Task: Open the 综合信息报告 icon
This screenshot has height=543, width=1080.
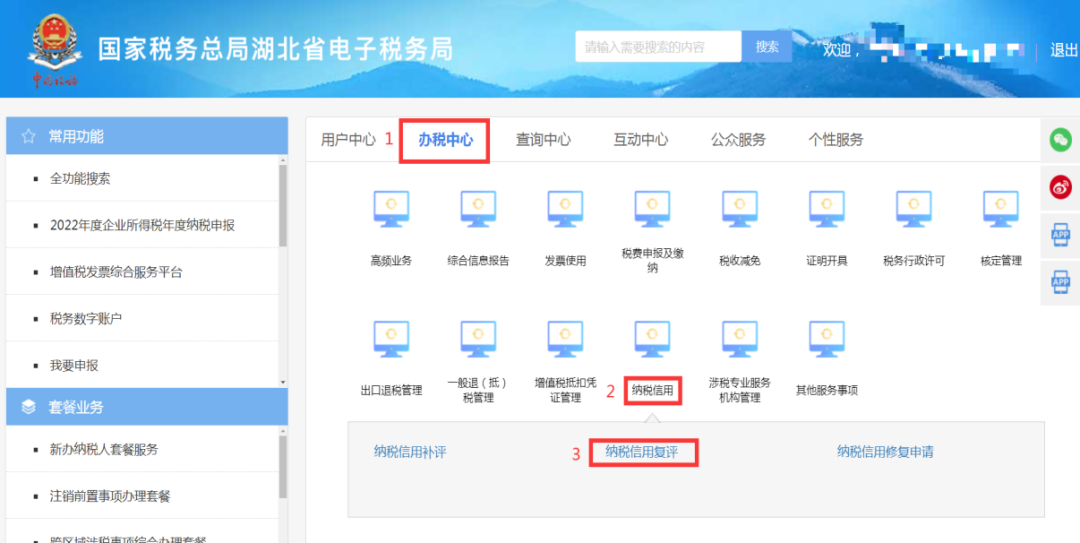Action: tap(478, 209)
